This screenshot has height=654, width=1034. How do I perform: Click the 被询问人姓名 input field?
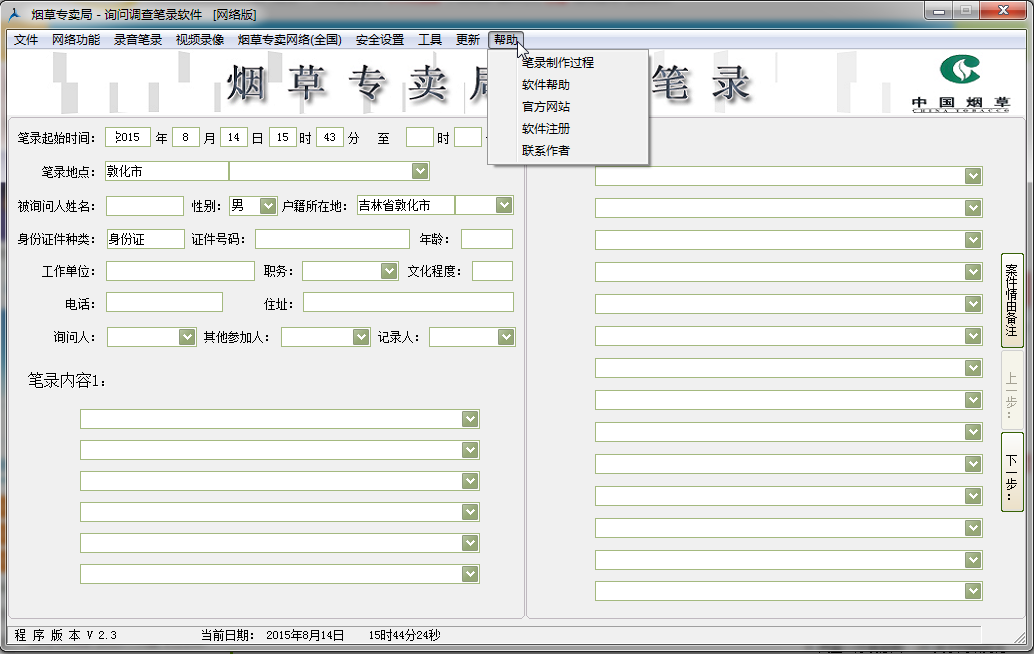[x=144, y=206]
